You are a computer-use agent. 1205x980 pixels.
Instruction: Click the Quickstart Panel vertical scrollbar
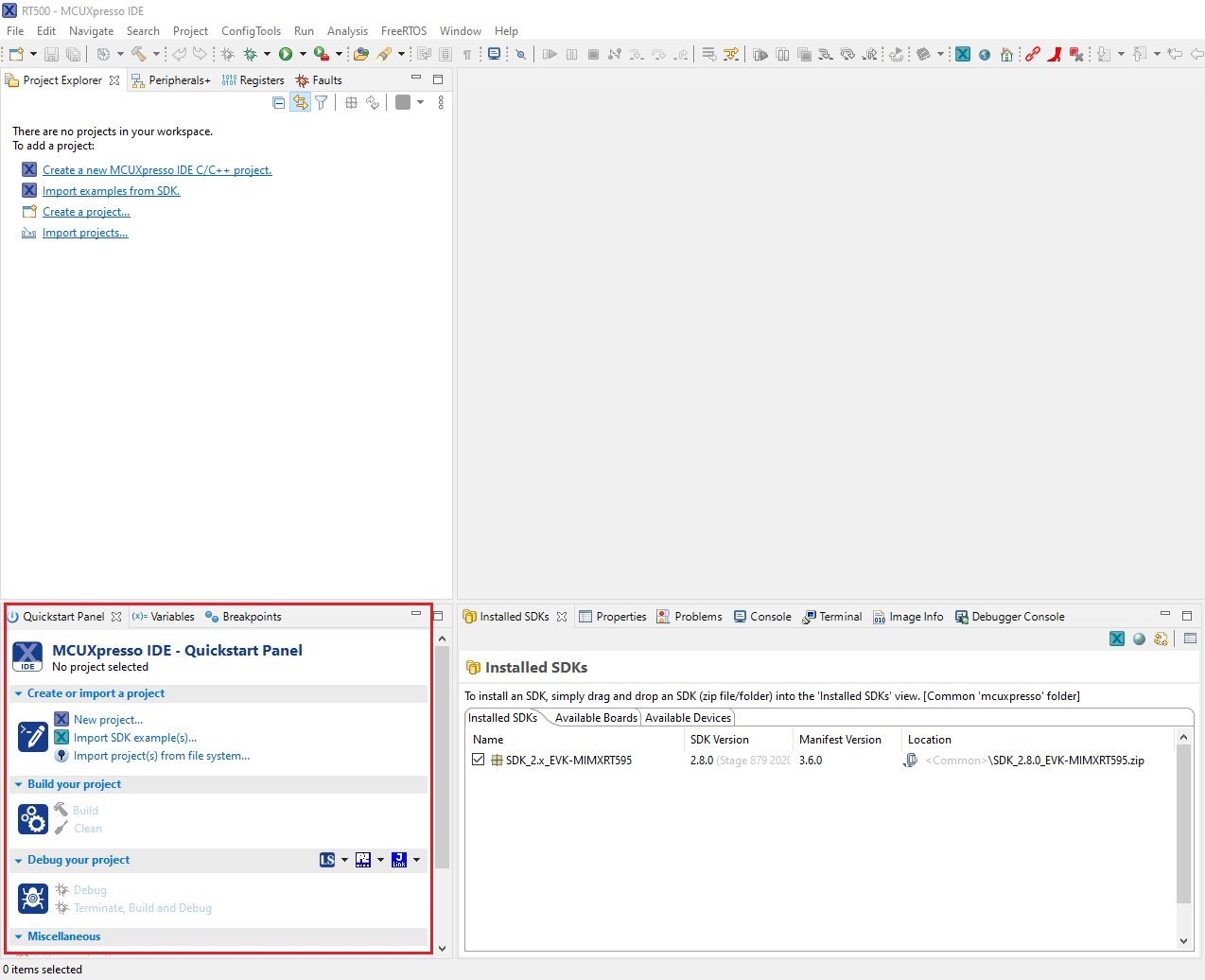coord(442,757)
